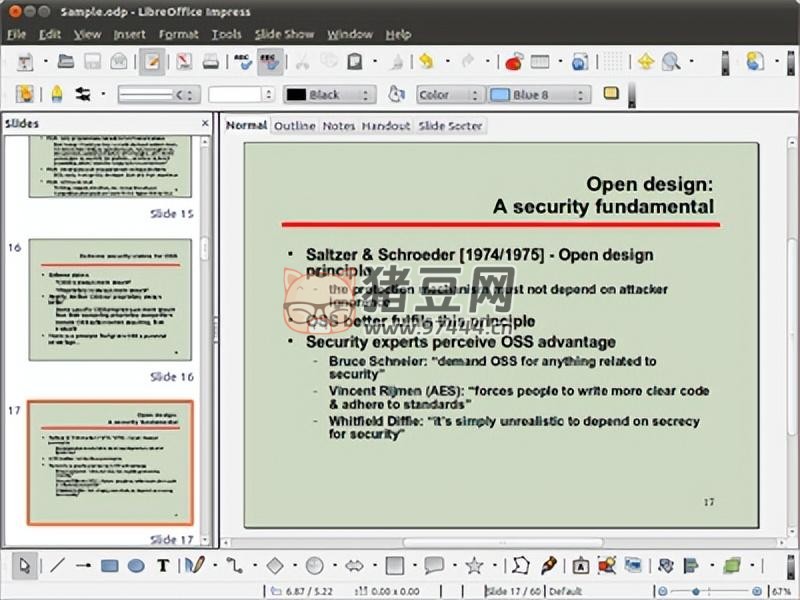The height and width of the screenshot is (600, 800).
Task: Select the Ellipse shape tool
Action: click(x=136, y=566)
